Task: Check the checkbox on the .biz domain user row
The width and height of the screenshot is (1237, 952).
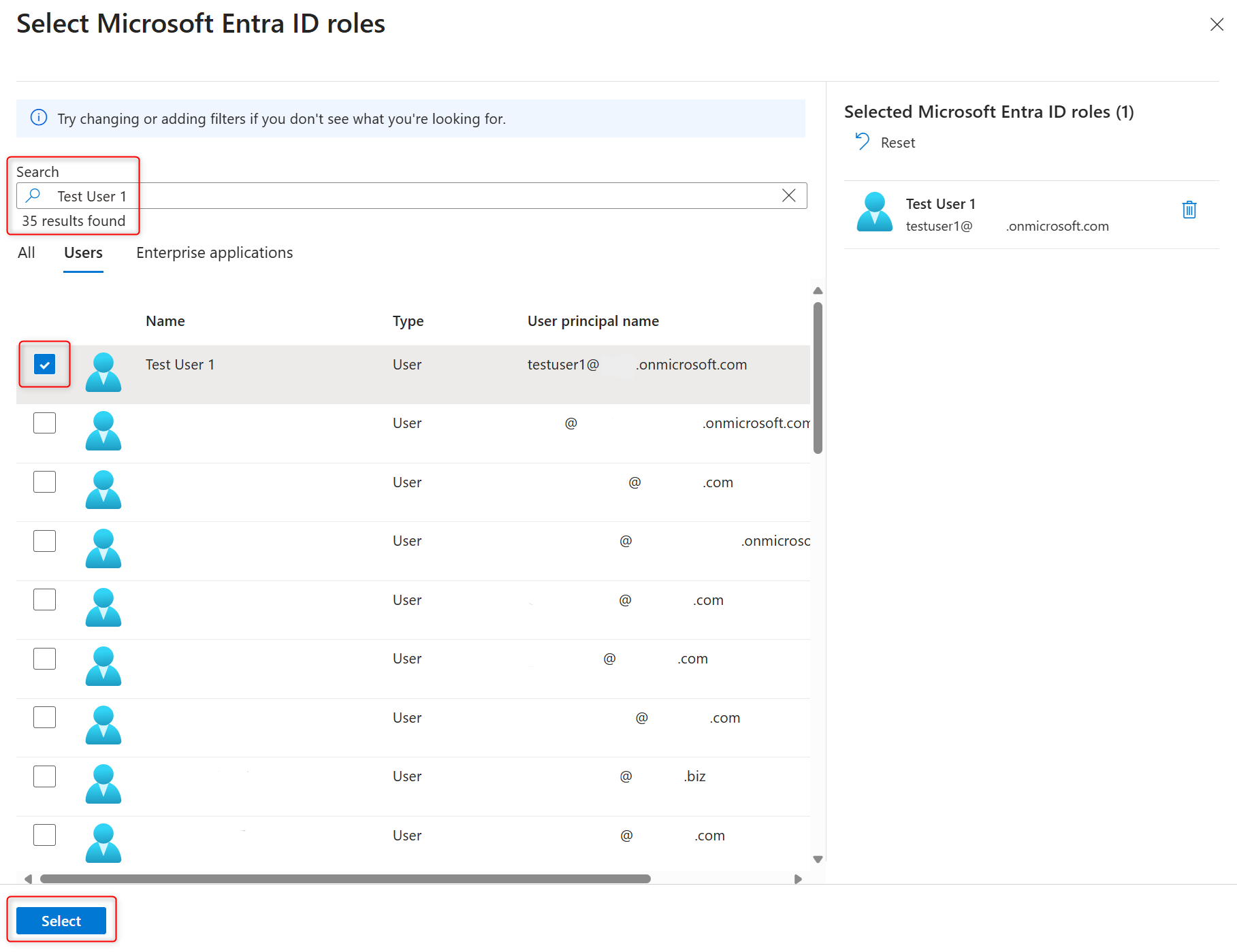Action: pos(44,776)
